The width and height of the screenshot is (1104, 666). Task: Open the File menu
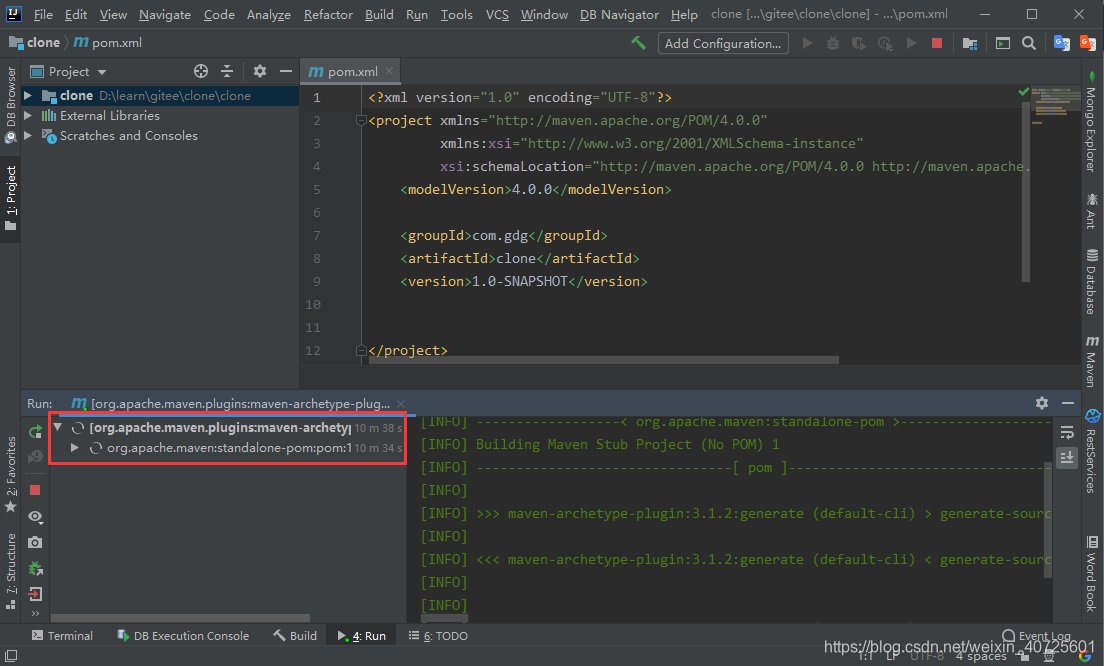[43, 14]
